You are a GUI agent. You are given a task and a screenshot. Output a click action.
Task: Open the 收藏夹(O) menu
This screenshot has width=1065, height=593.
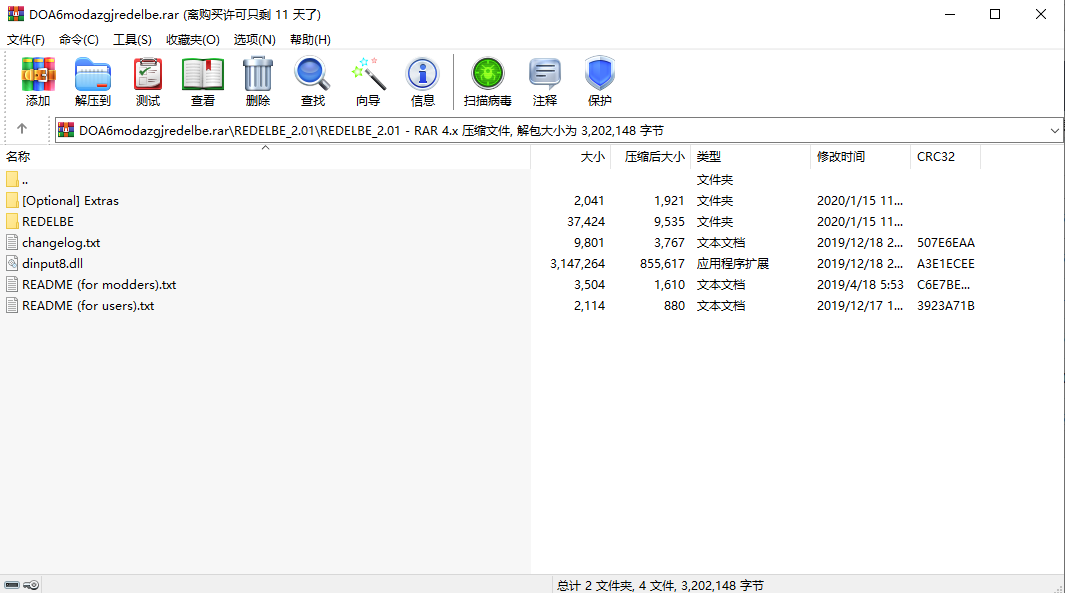coord(193,39)
